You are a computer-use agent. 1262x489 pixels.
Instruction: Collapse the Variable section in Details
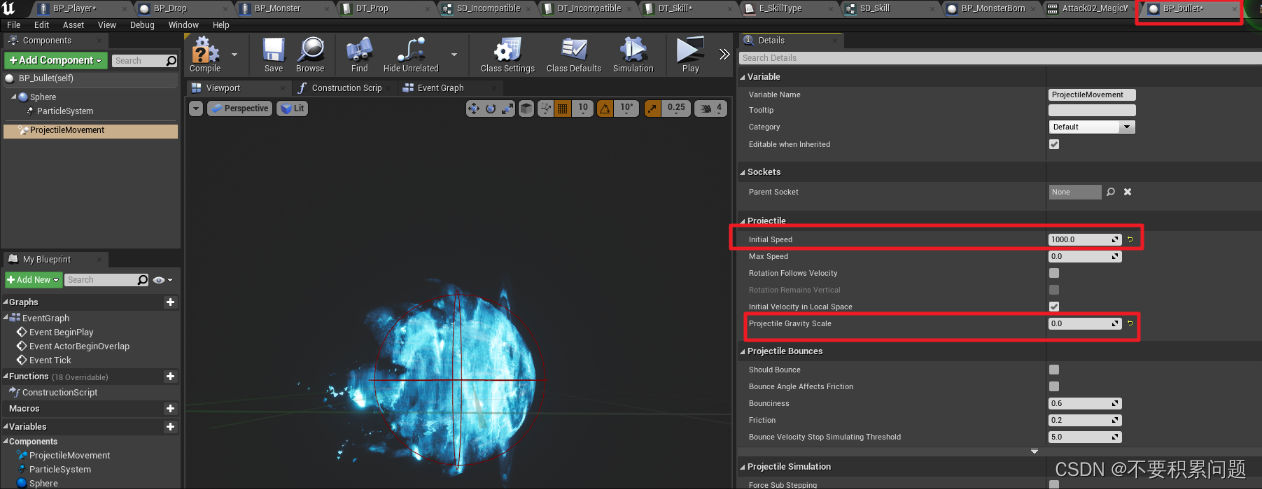click(x=743, y=77)
